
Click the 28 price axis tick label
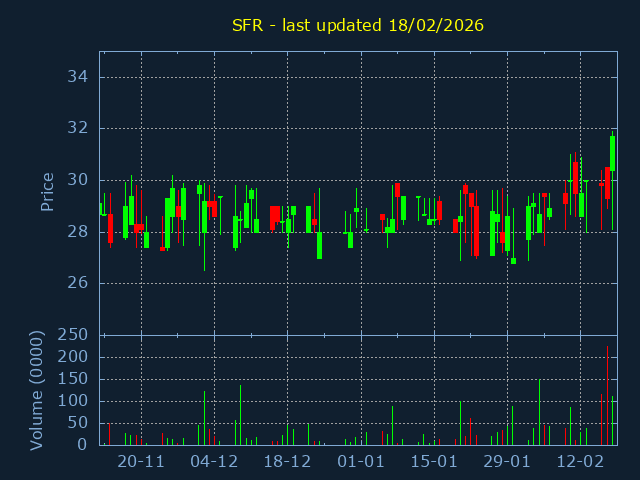pos(80,231)
